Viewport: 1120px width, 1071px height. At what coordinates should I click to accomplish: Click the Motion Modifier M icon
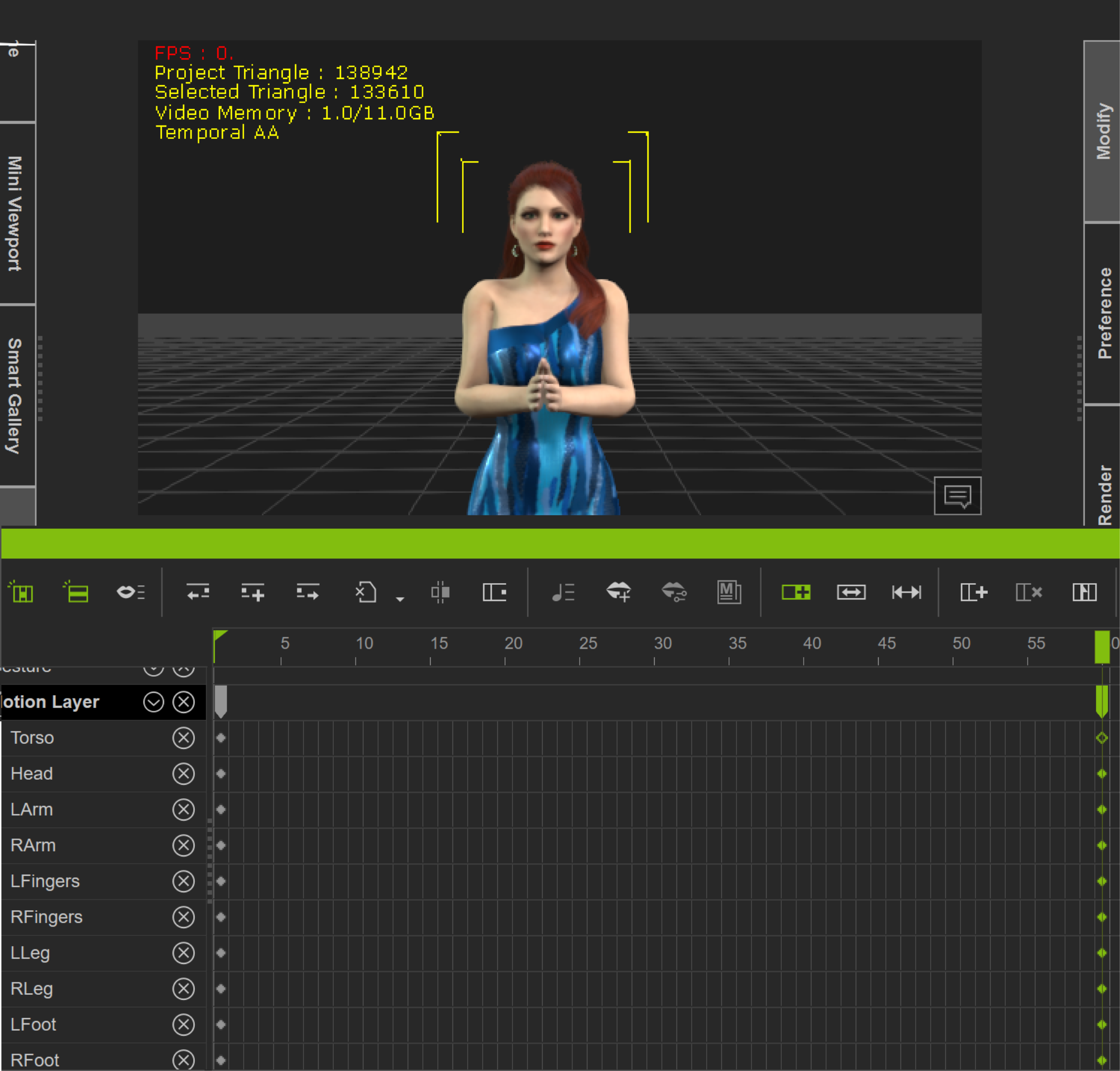(729, 592)
